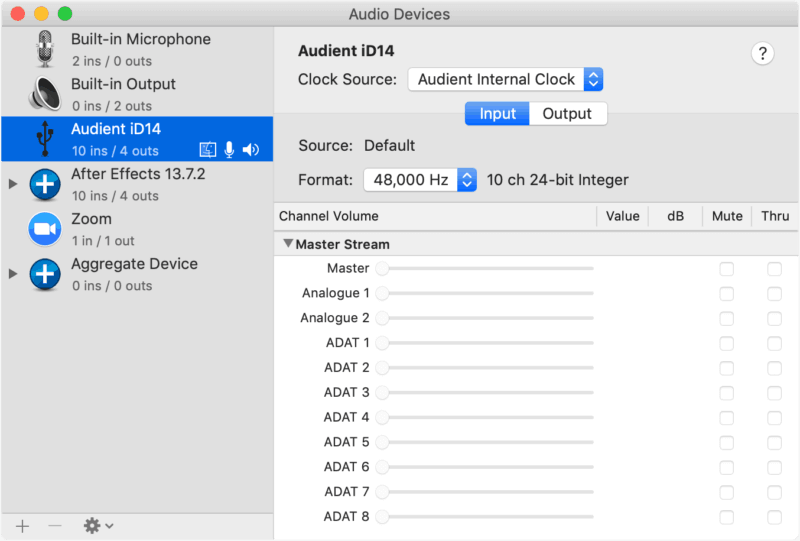Open the help question mark button
The width and height of the screenshot is (800, 541).
(762, 54)
